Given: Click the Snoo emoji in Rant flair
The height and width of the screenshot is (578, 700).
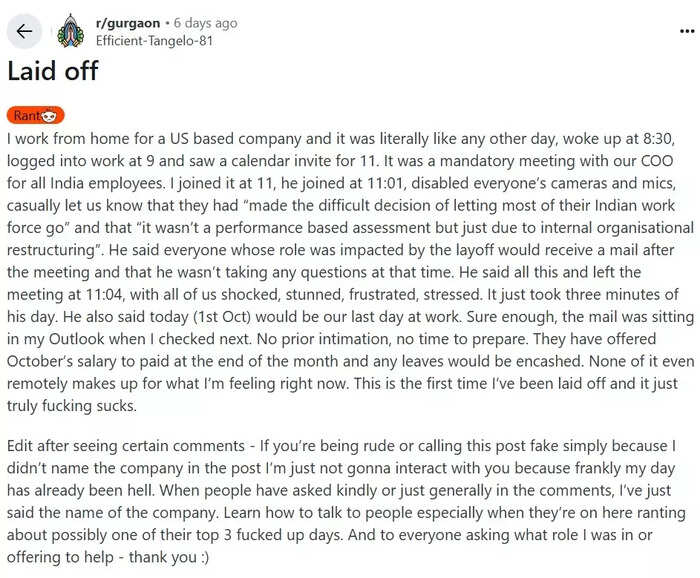Looking at the screenshot, I should click(53, 116).
